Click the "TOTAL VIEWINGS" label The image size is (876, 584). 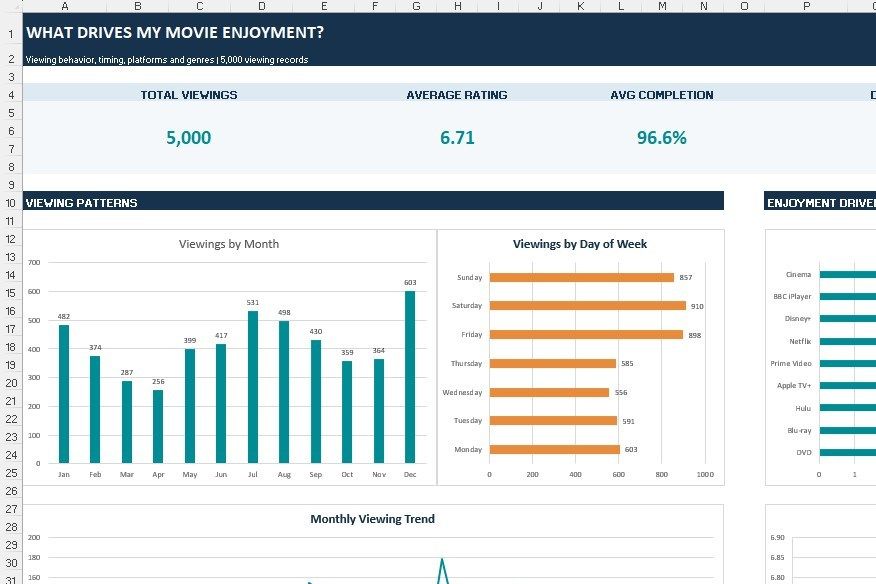click(189, 95)
